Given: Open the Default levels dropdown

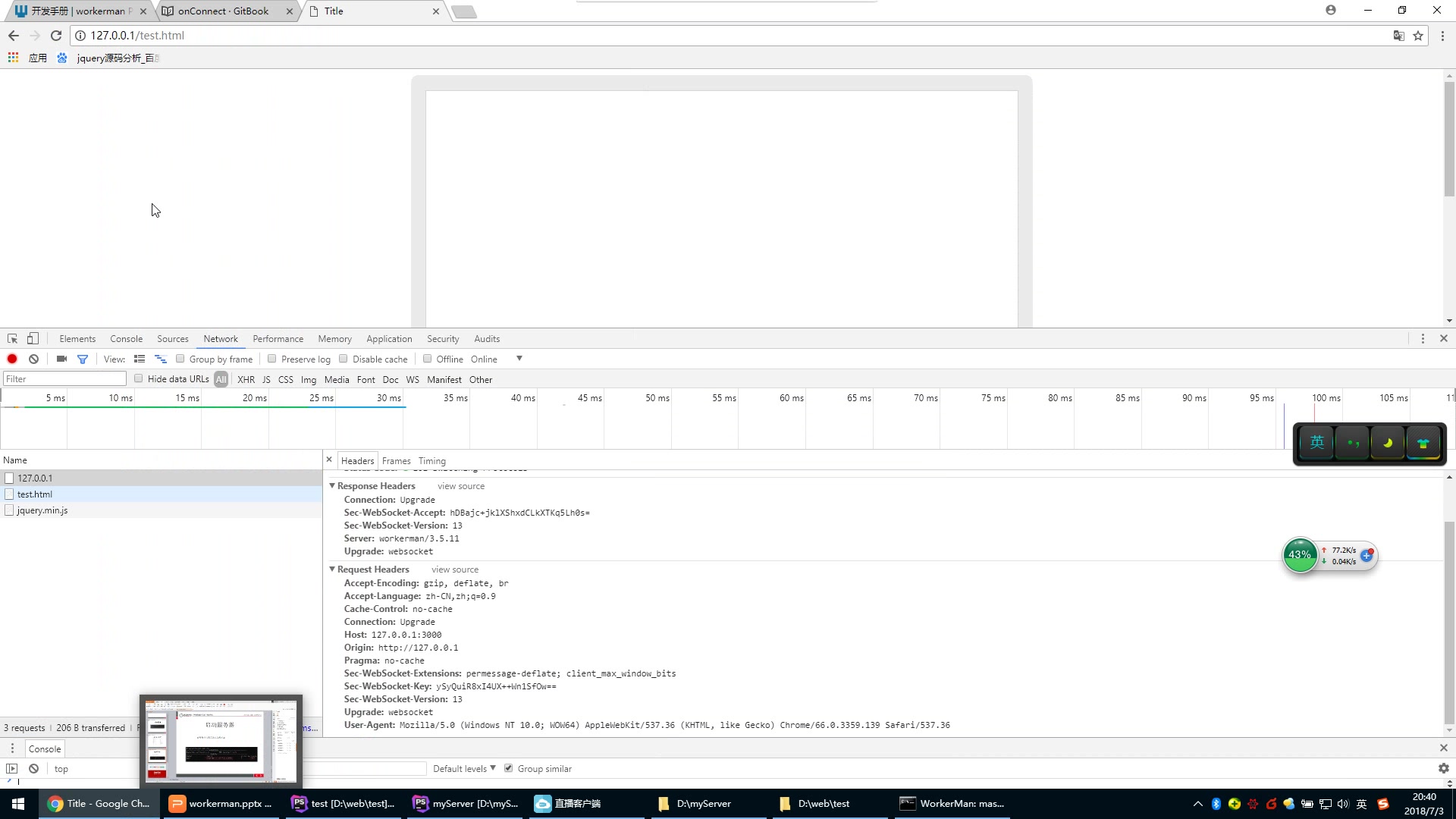Looking at the screenshot, I should [x=463, y=768].
